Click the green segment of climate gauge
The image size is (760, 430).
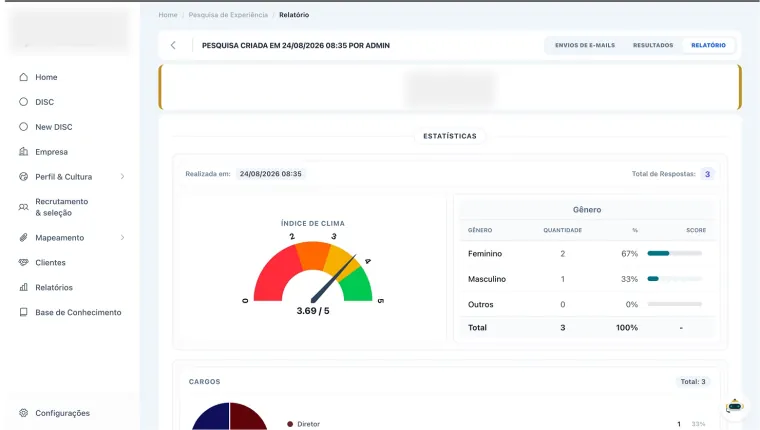click(x=358, y=284)
